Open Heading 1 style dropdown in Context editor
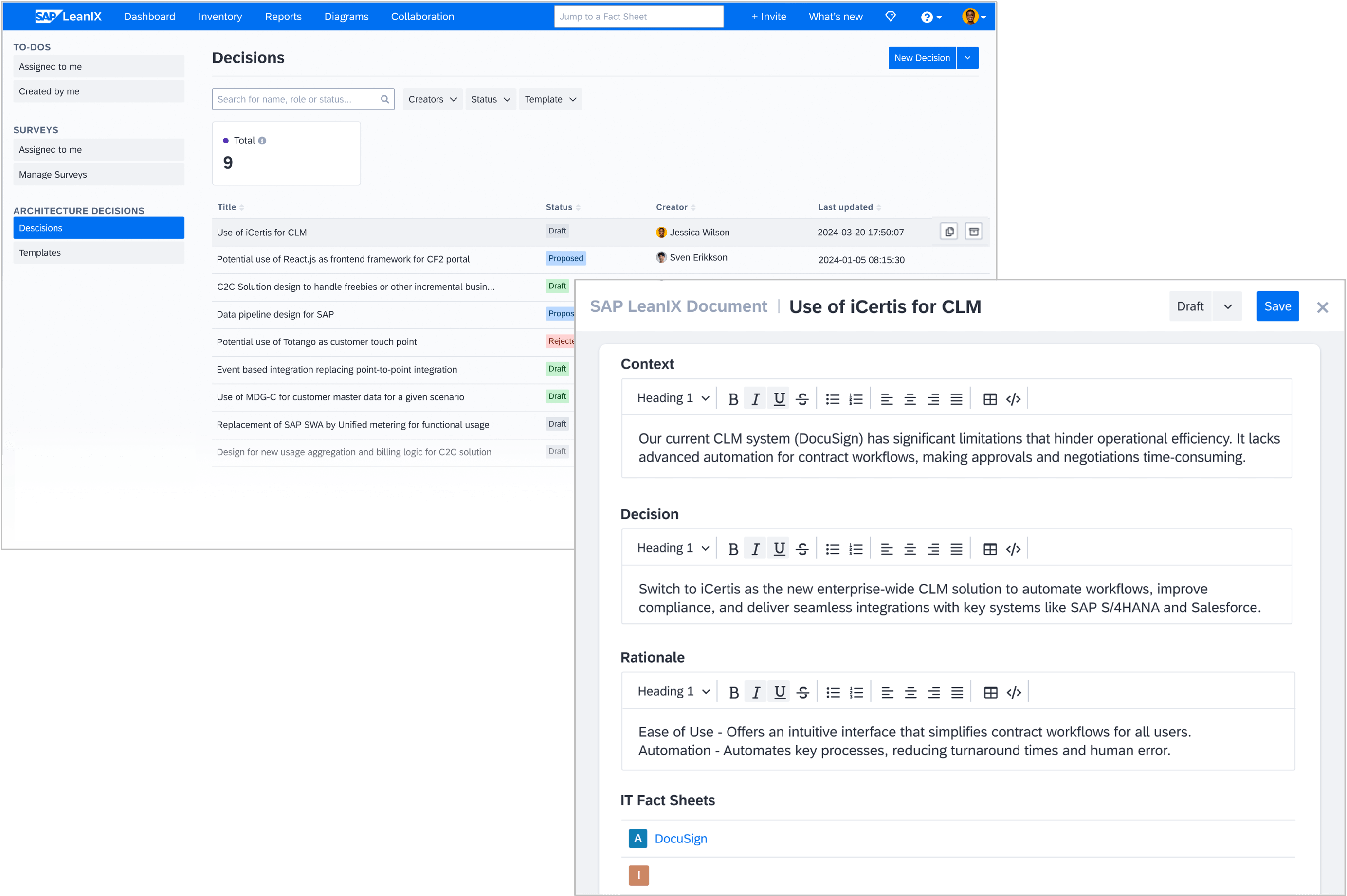Viewport: 1347px width, 896px height. point(673,398)
